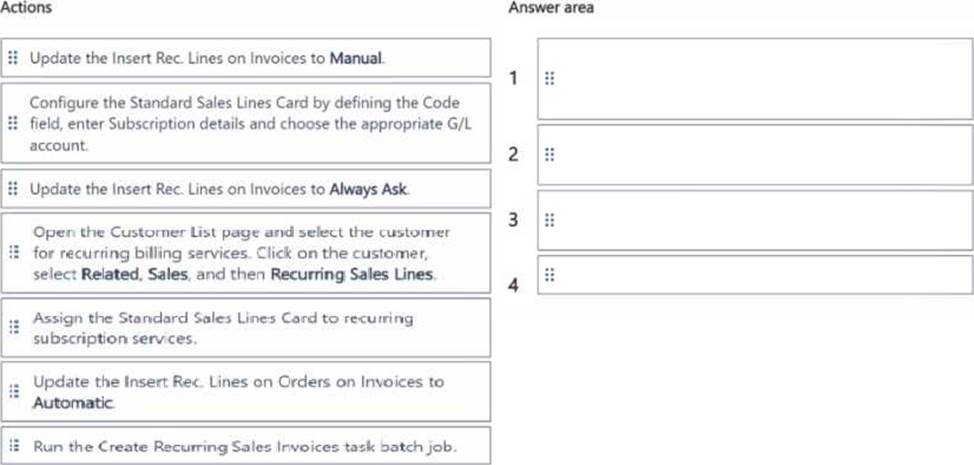Click drag handle of Always Ask action
The width and height of the screenshot is (974, 465).
[x=13, y=188]
